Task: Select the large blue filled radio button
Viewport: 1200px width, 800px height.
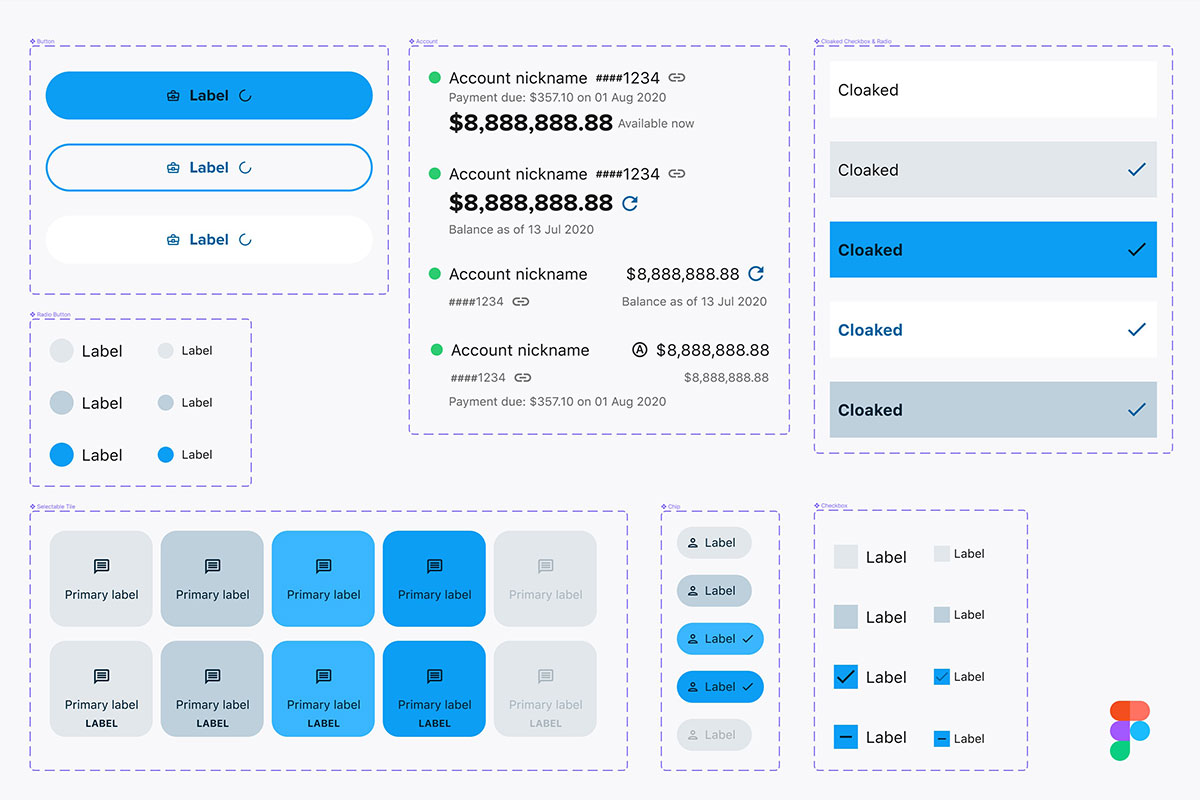Action: pos(62,455)
